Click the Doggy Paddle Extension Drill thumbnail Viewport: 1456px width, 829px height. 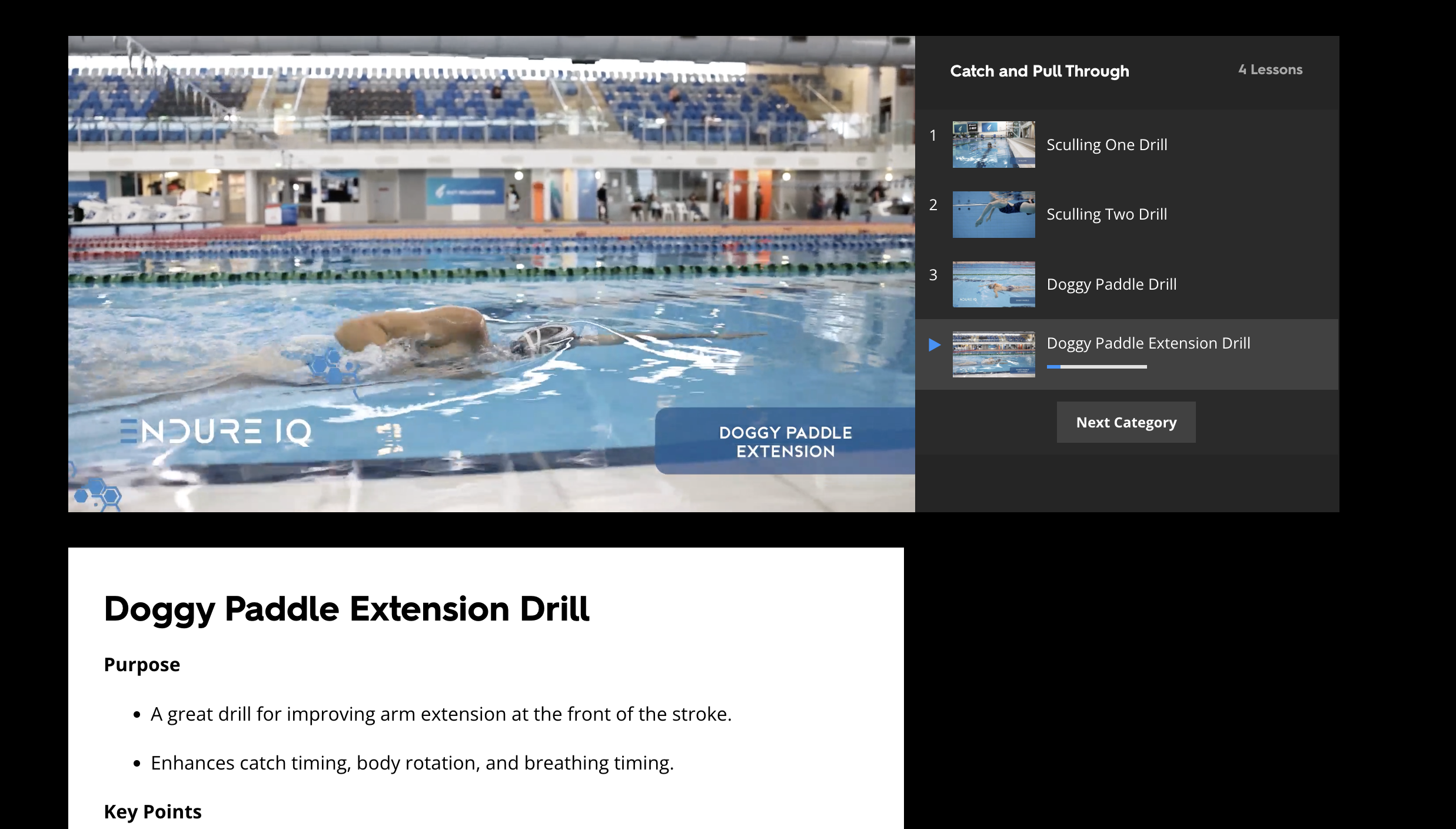pos(993,354)
